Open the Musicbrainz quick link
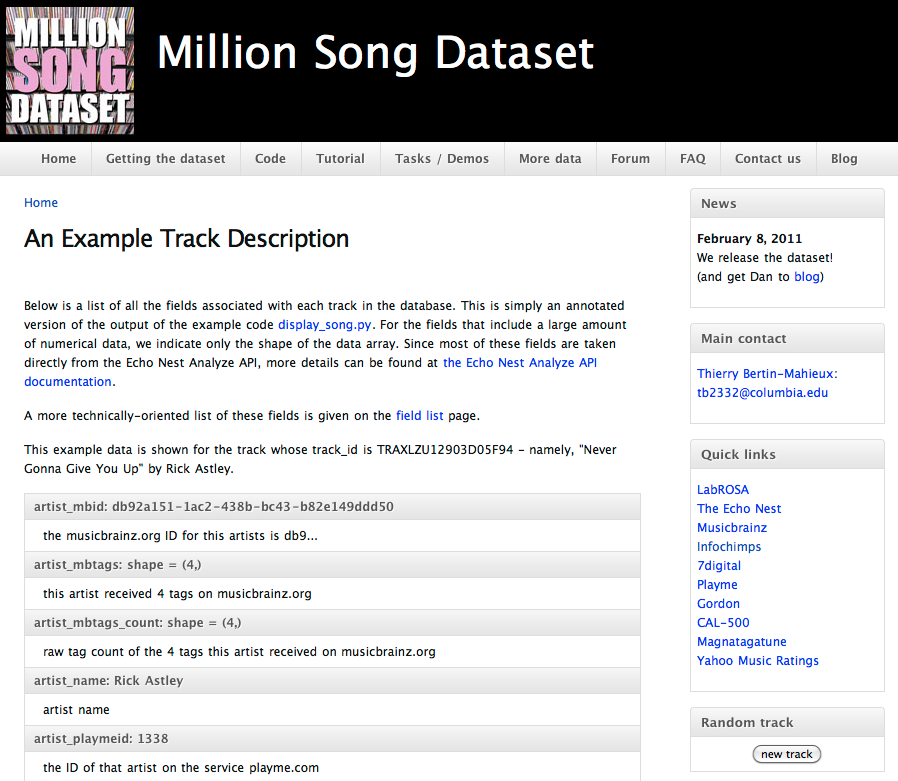Screen dimensions: 898x781 732,527
